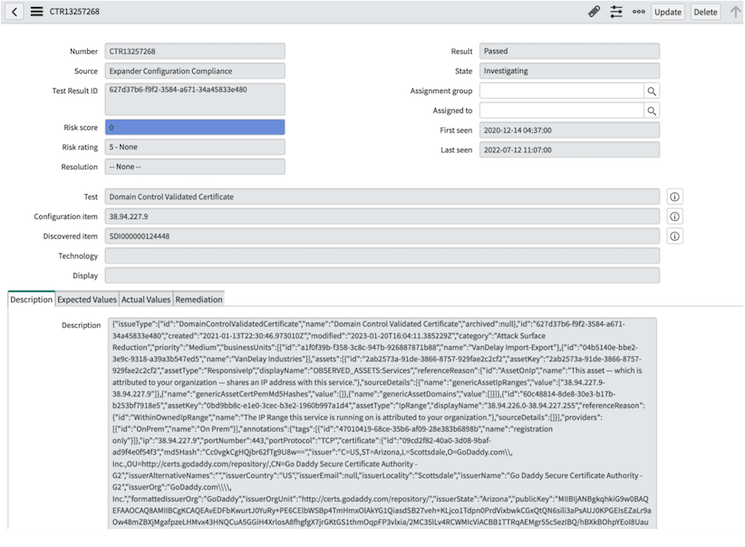Open the personalize form sliders icon
Screen dimensions: 745x547
(x=616, y=12)
